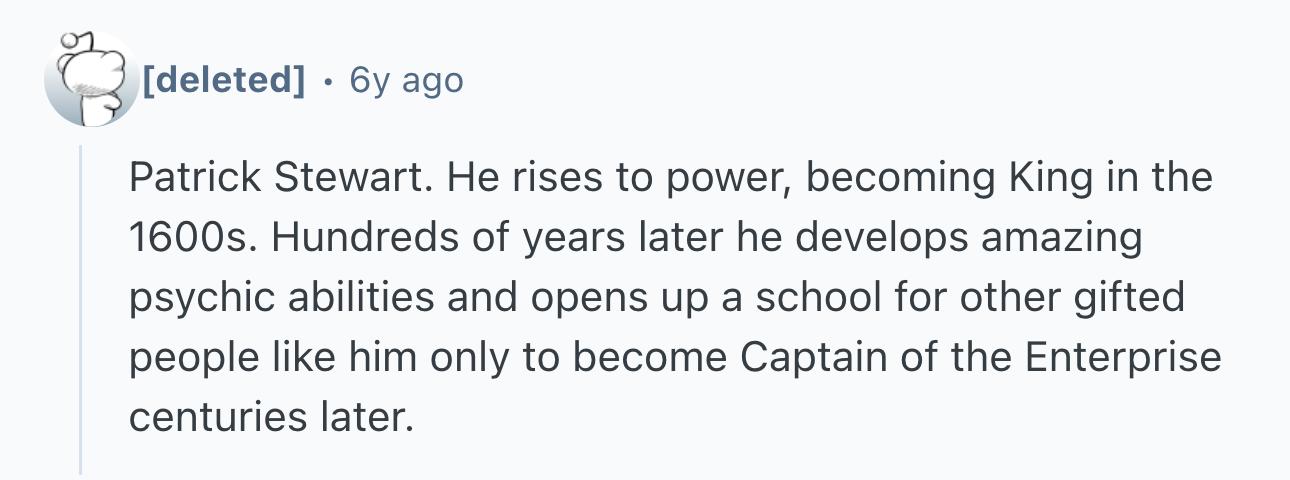Click the dot separator before the timestamp

pyautogui.click(x=328, y=80)
